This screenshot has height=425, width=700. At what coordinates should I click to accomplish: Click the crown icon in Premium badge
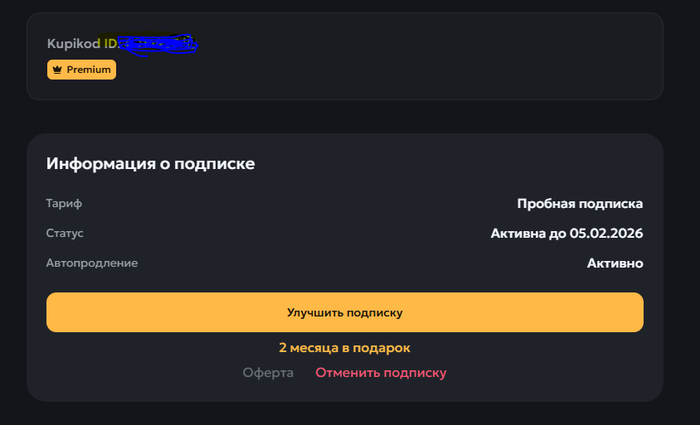click(56, 70)
